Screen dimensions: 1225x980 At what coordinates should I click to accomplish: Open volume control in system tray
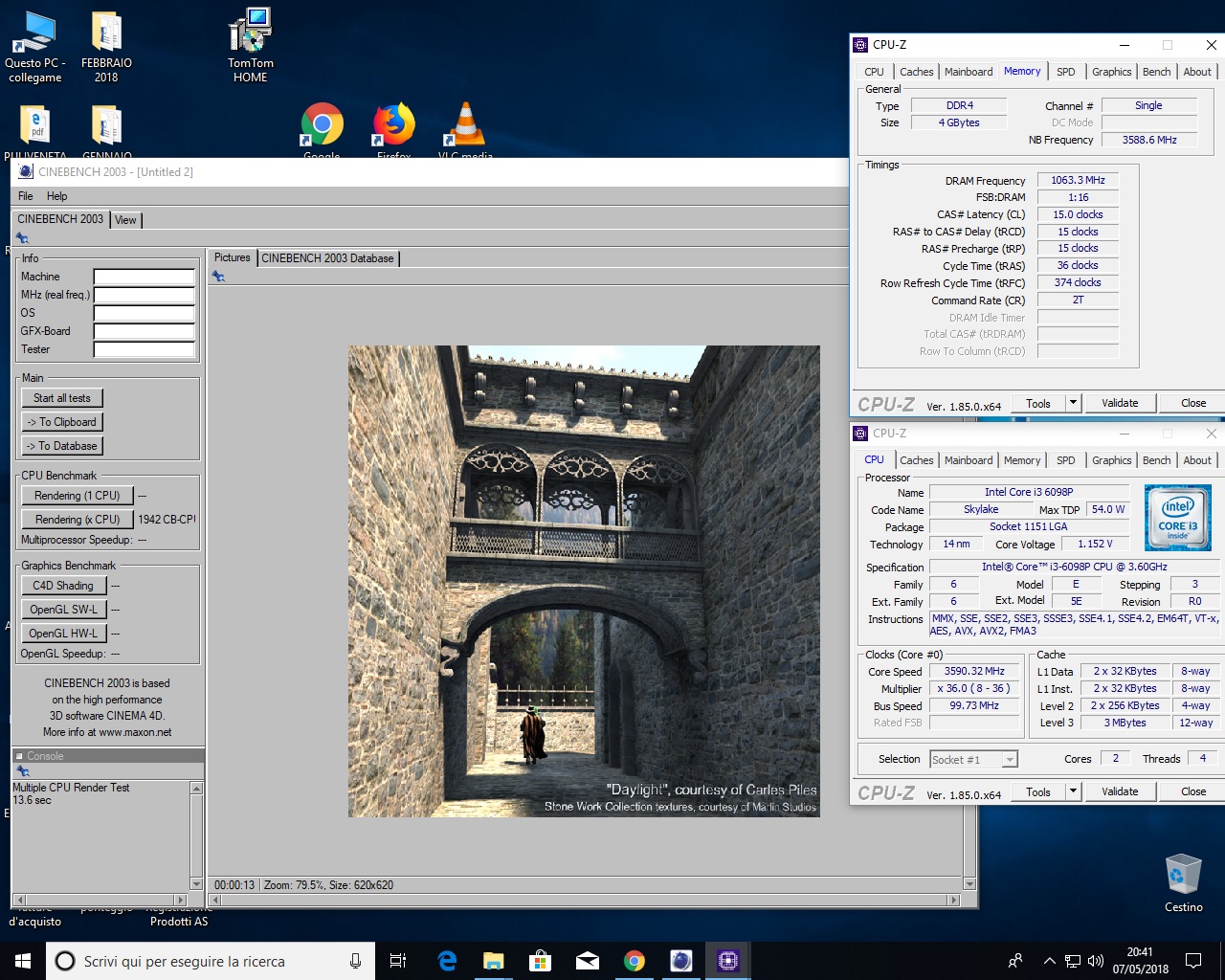[1096, 961]
